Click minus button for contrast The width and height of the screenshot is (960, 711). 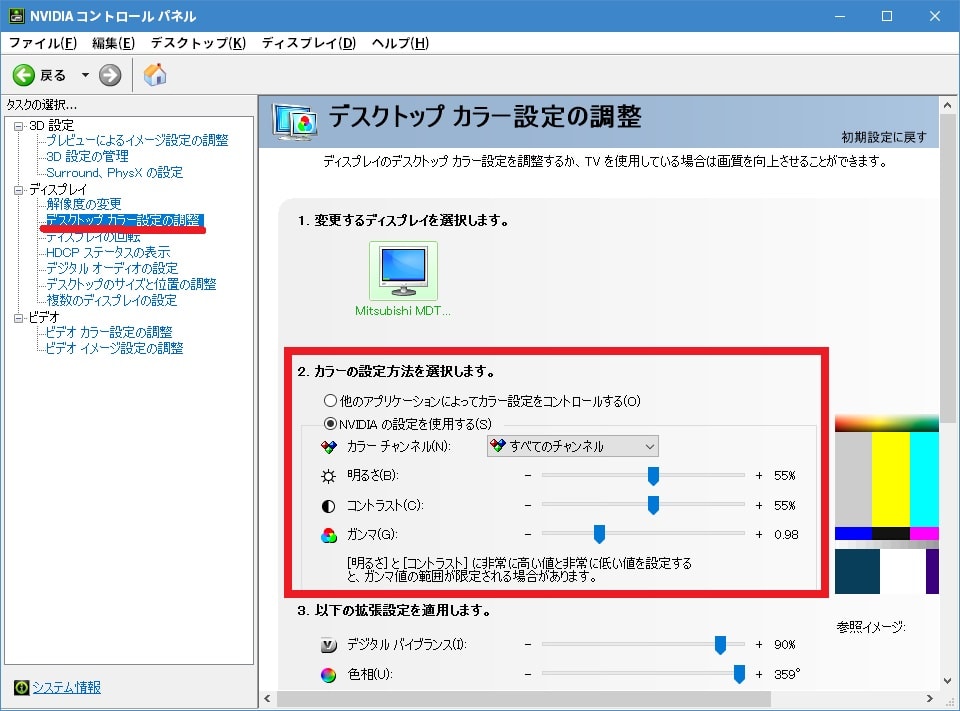528,505
